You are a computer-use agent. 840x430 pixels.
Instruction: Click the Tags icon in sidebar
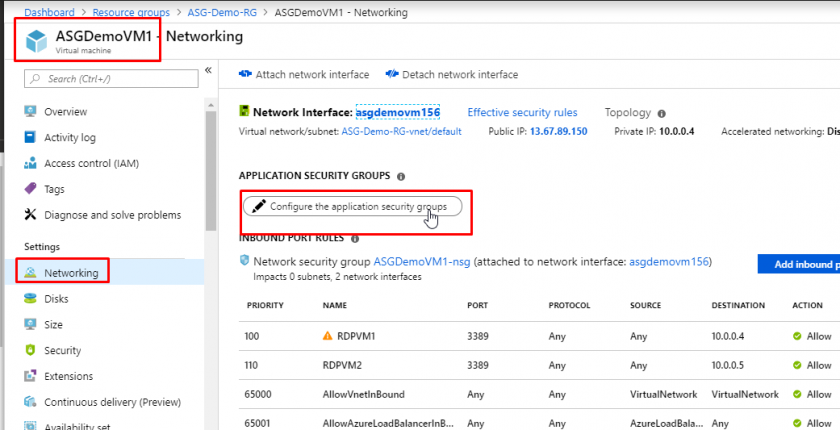click(x=31, y=189)
